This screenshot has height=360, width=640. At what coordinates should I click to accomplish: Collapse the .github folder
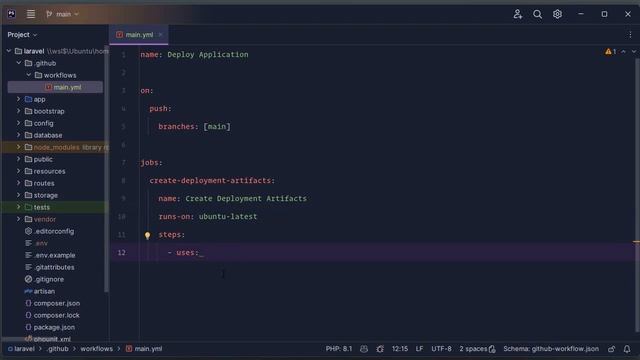coord(19,63)
